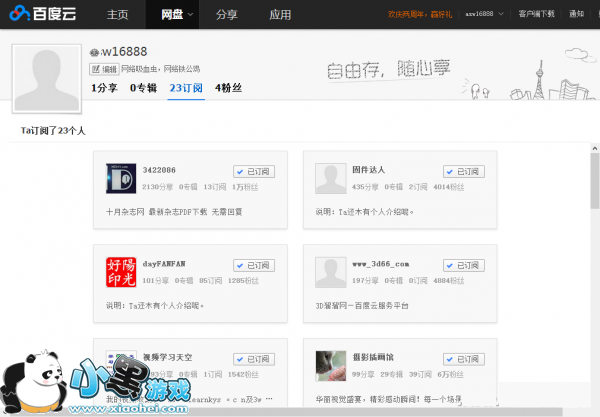Open the 客户端下载 link
This screenshot has width=600, height=417.
coord(536,14)
